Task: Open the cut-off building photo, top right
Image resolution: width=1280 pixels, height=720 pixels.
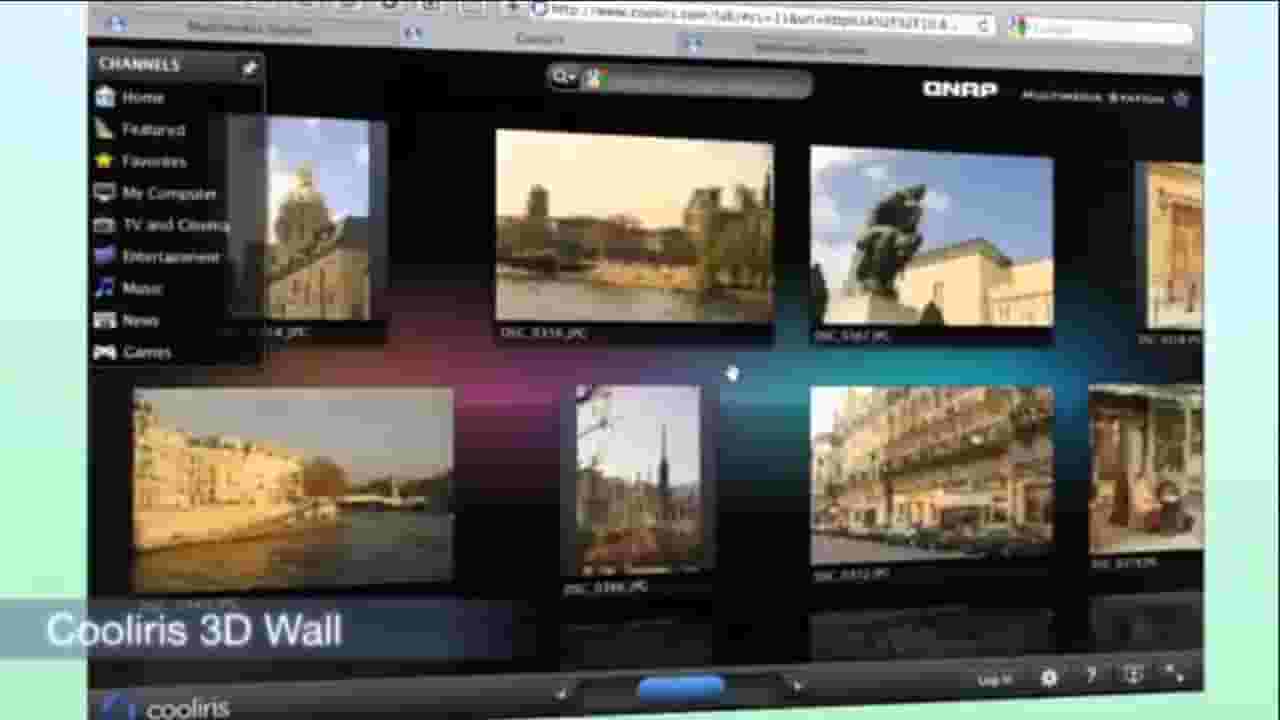Action: click(x=1173, y=246)
